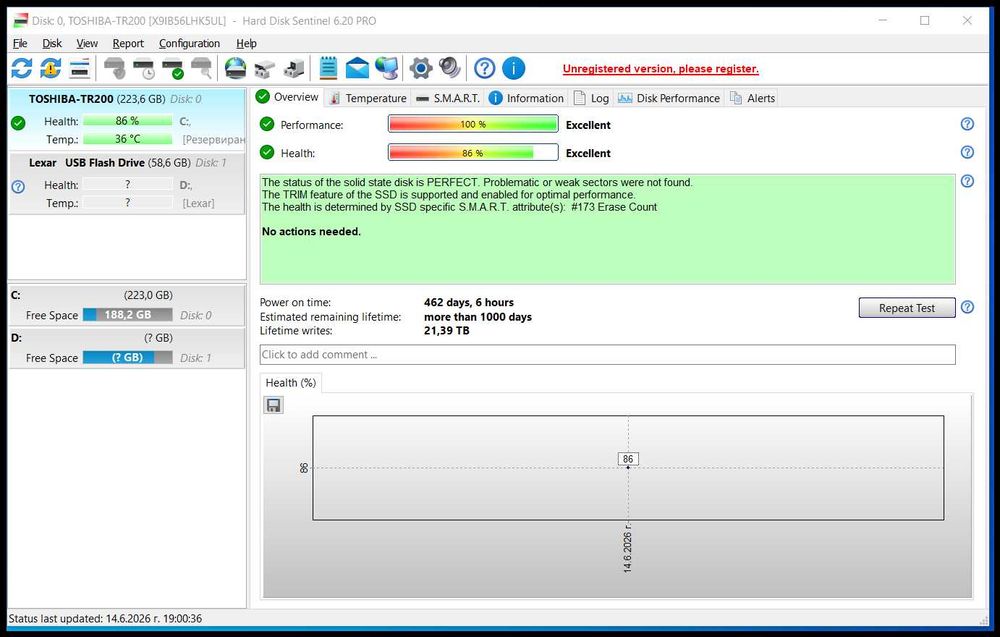Image resolution: width=1000 pixels, height=637 pixels.
Task: Switch to the Overview tab
Action: tap(288, 97)
